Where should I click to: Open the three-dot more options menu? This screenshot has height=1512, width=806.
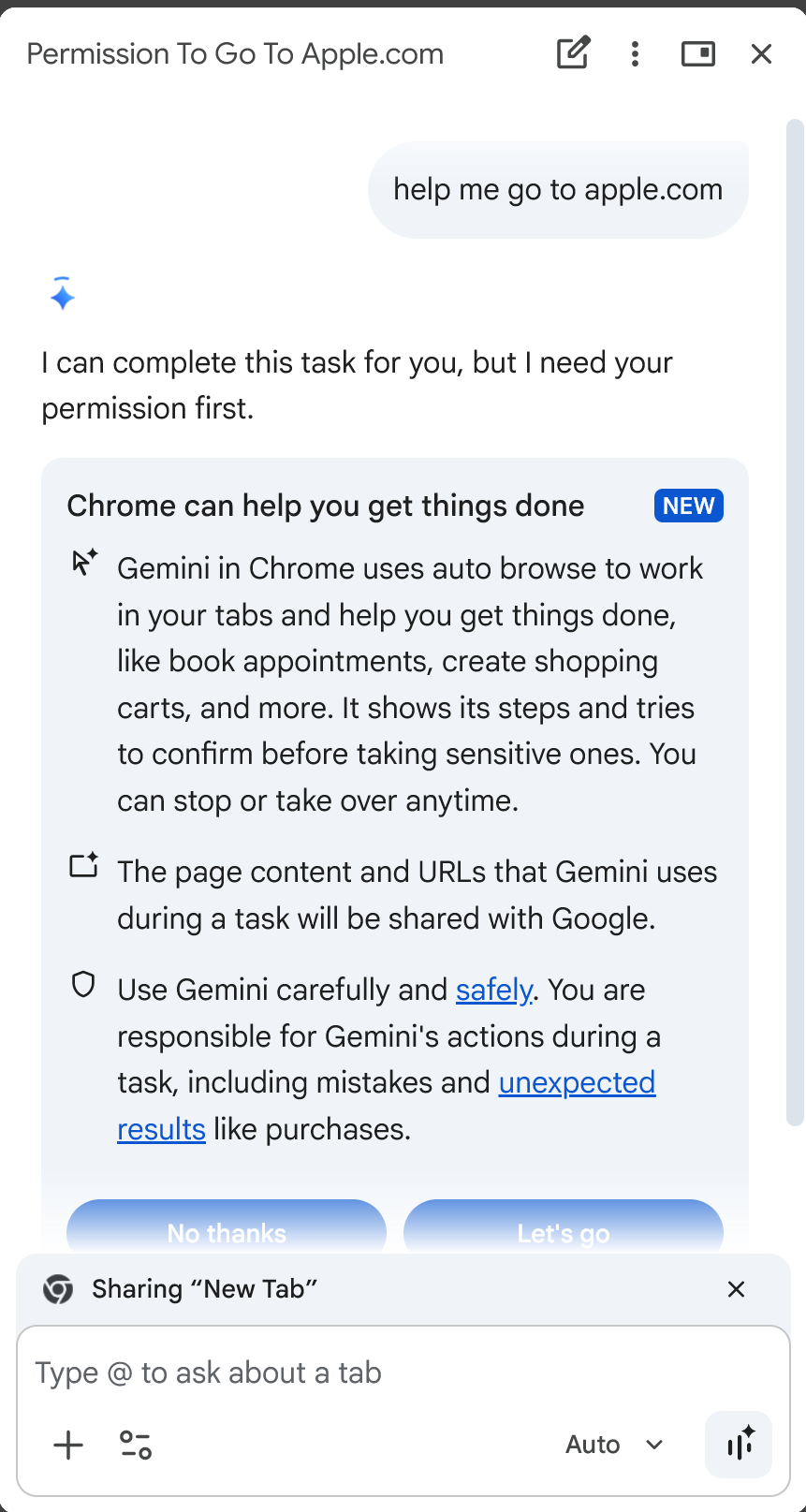pos(636,53)
